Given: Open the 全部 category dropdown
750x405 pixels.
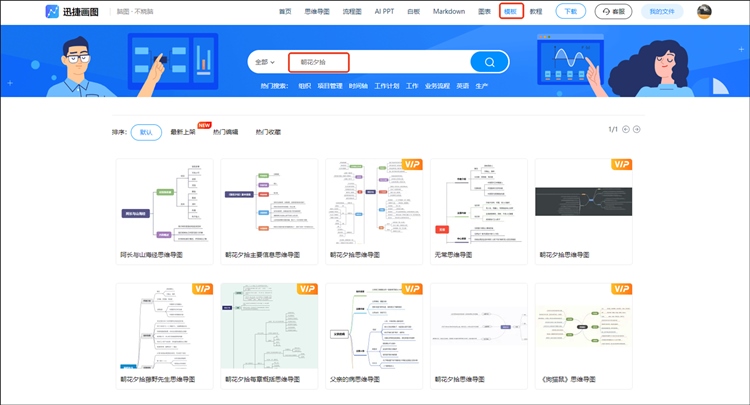Looking at the screenshot, I should (x=265, y=62).
